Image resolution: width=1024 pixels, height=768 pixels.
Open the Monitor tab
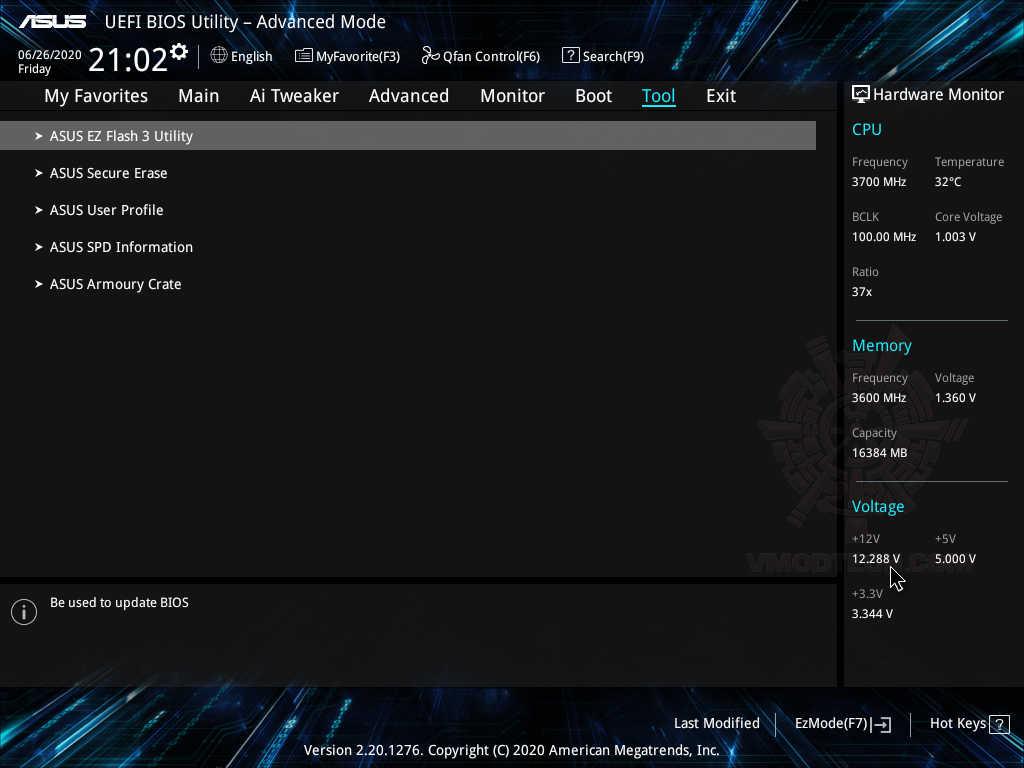pyautogui.click(x=513, y=96)
